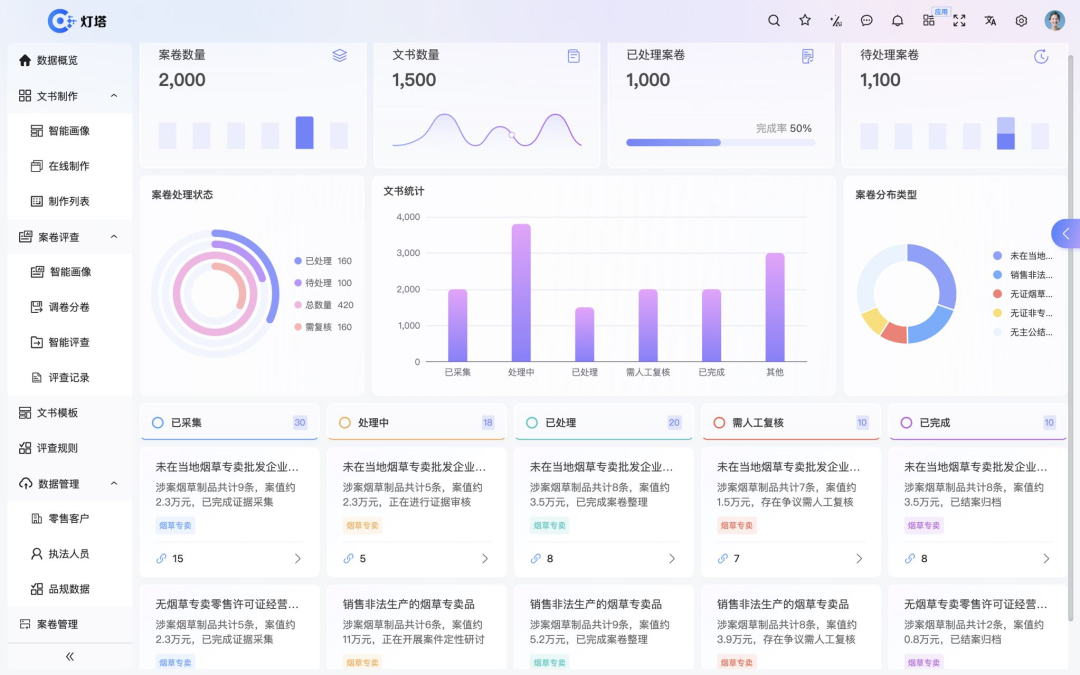Switch language with the translate icon

(x=990, y=21)
